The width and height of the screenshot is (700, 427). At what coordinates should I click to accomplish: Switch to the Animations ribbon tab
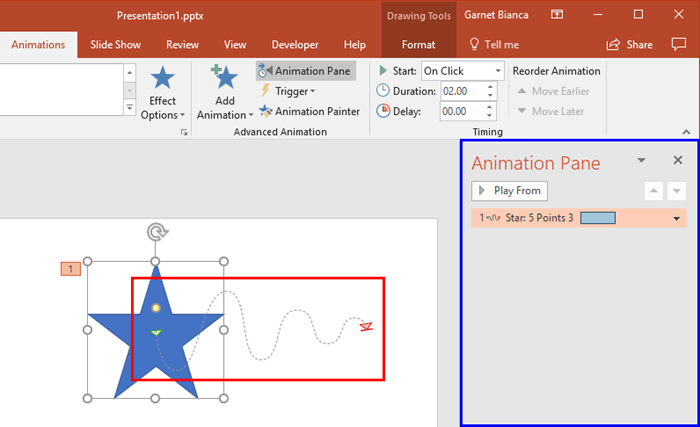(38, 45)
